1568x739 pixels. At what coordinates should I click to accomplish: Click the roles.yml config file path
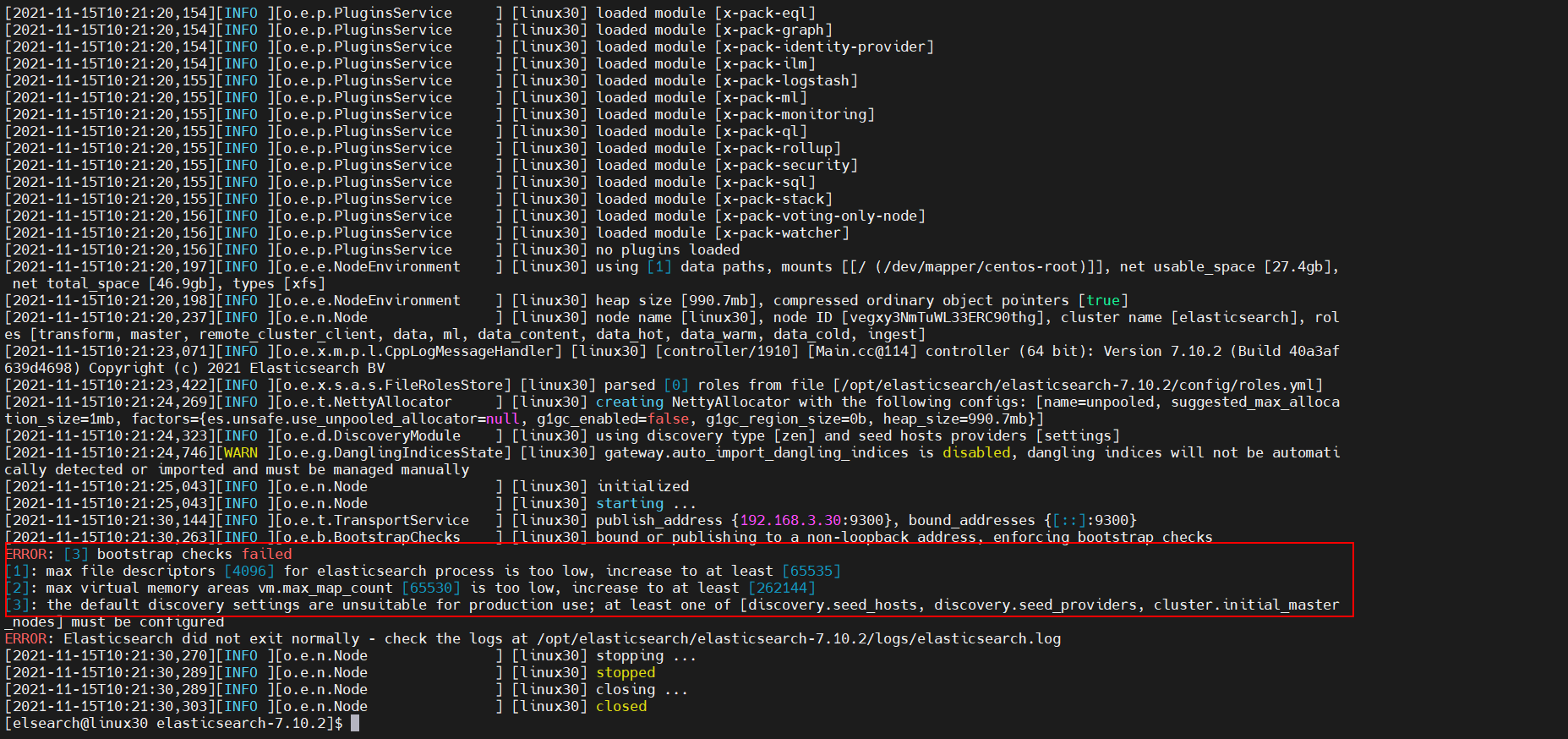point(1078,385)
